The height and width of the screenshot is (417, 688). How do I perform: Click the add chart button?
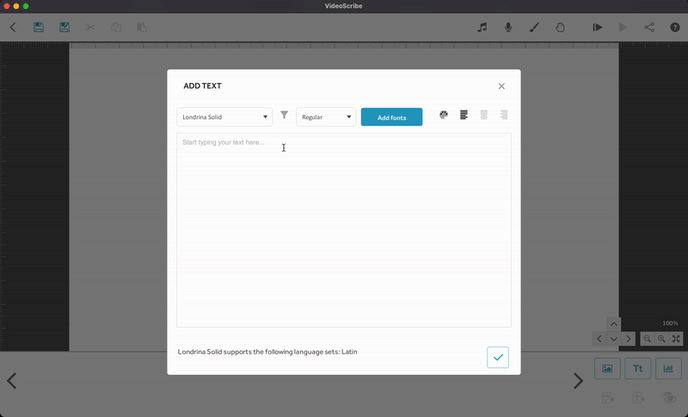click(669, 368)
